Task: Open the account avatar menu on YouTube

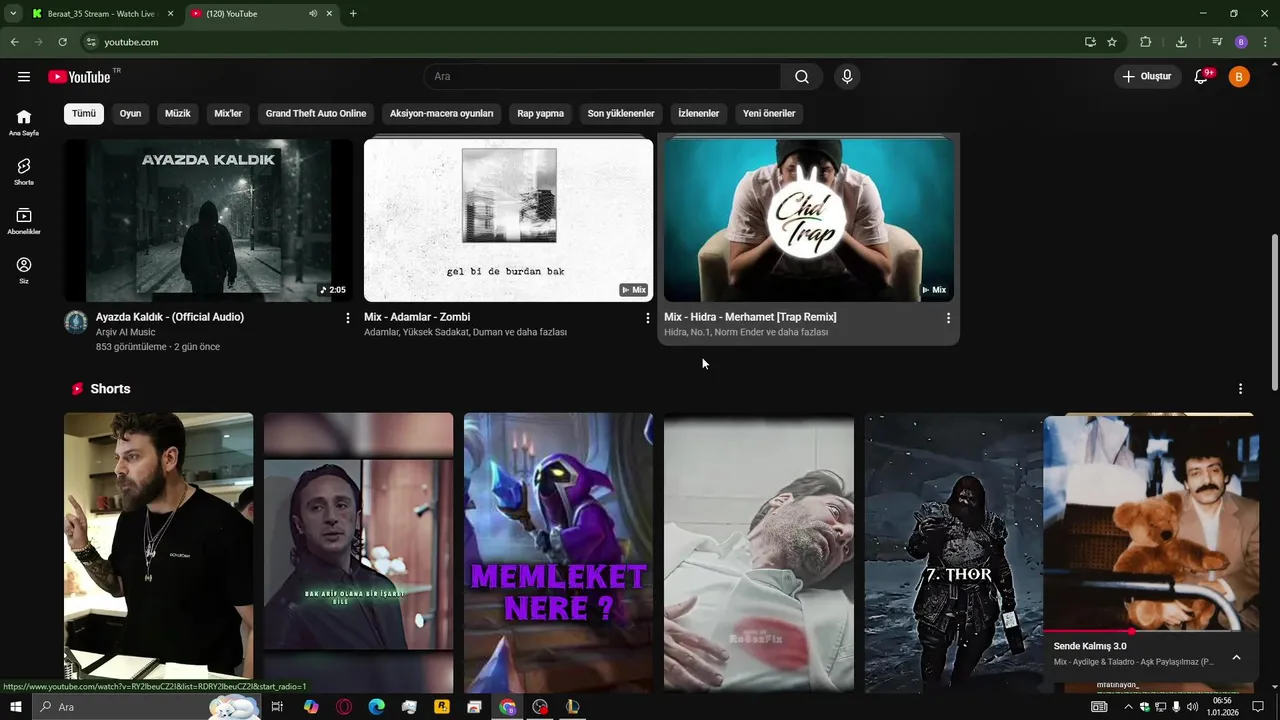Action: tap(1239, 77)
